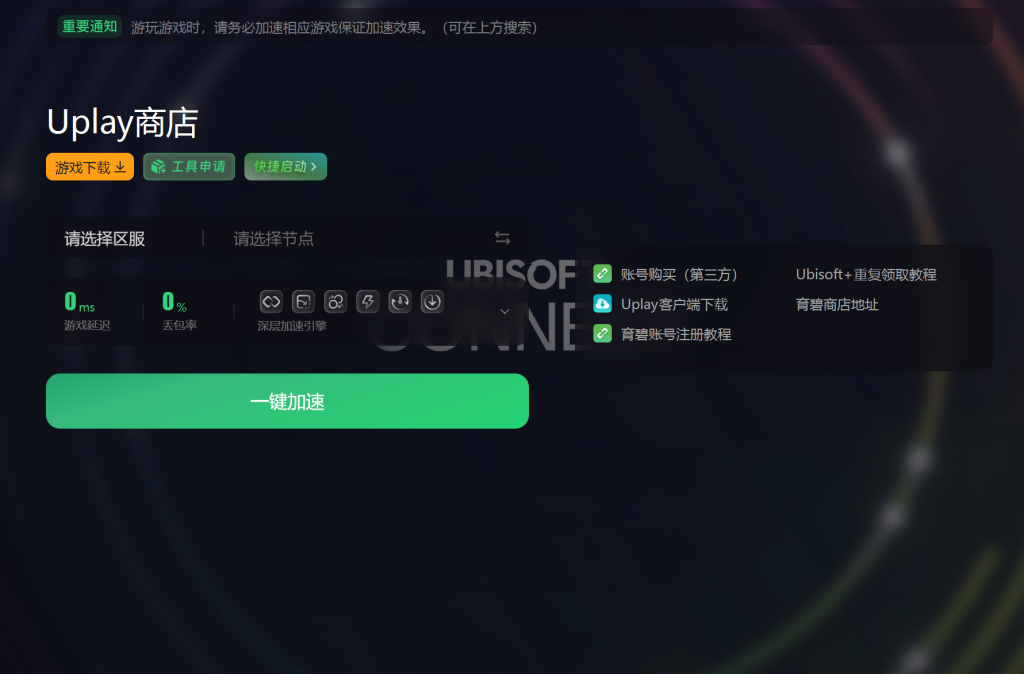Click the orange 游戏下载 button
Screen dimensions: 1024x674
90,167
